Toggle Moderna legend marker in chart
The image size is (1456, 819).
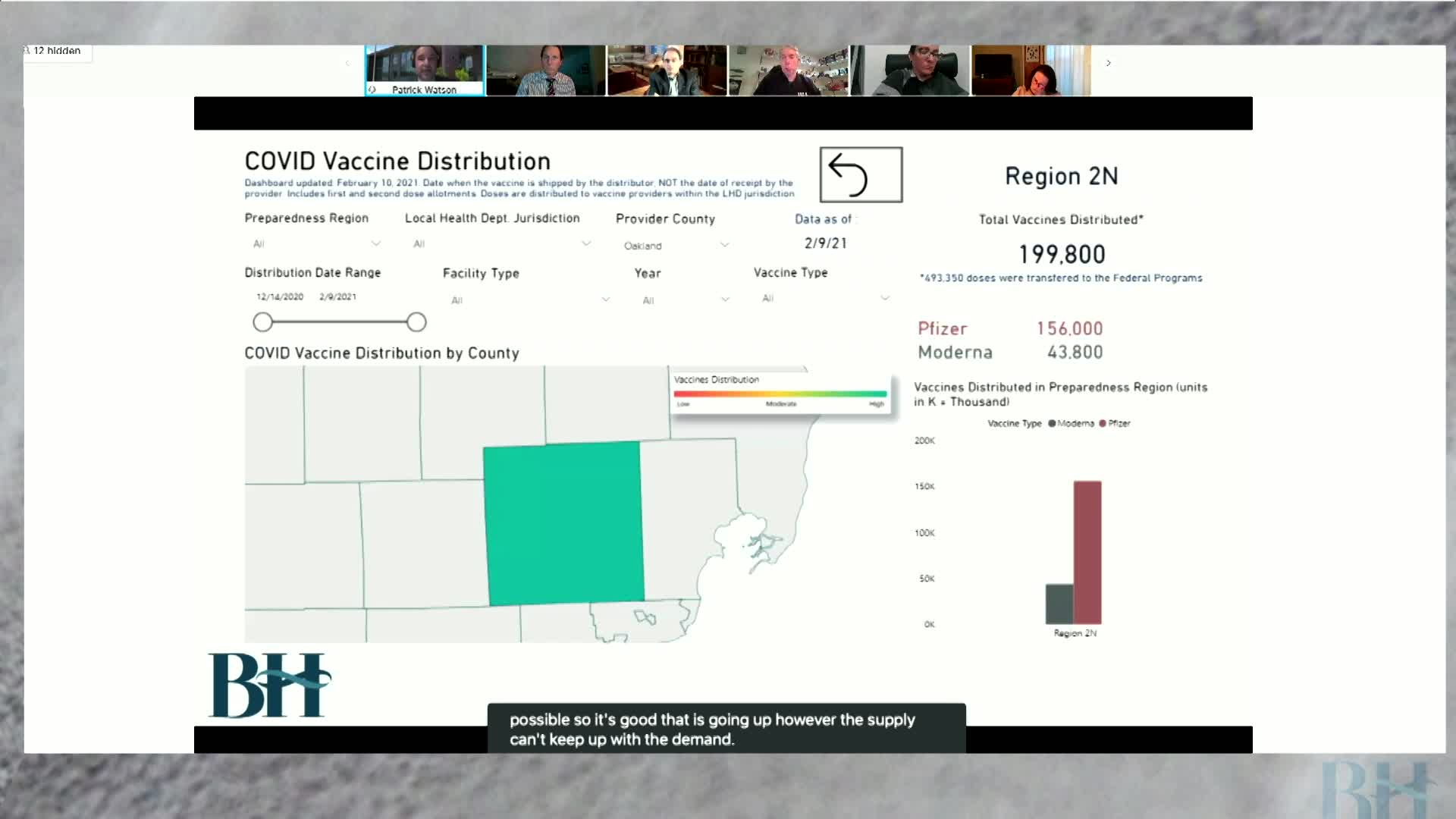click(1052, 424)
